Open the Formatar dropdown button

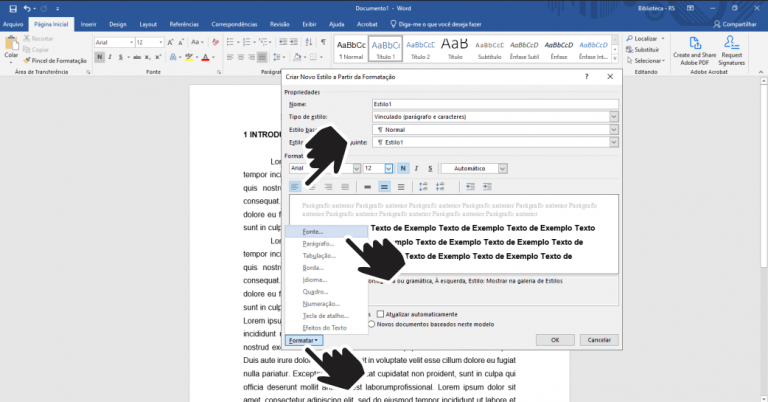(303, 340)
